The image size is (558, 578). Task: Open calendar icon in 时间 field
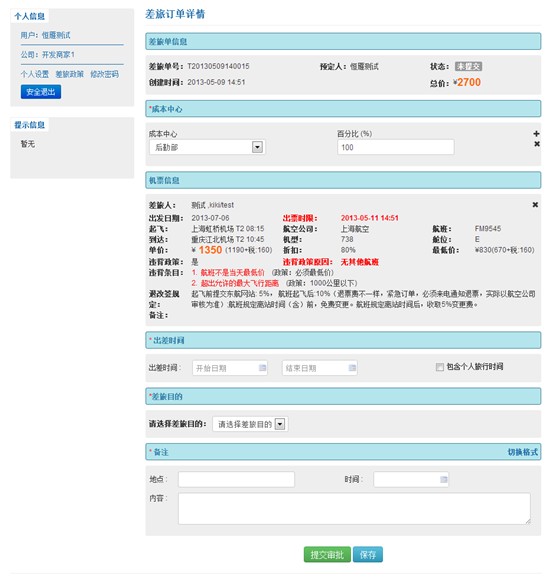(x=444, y=479)
